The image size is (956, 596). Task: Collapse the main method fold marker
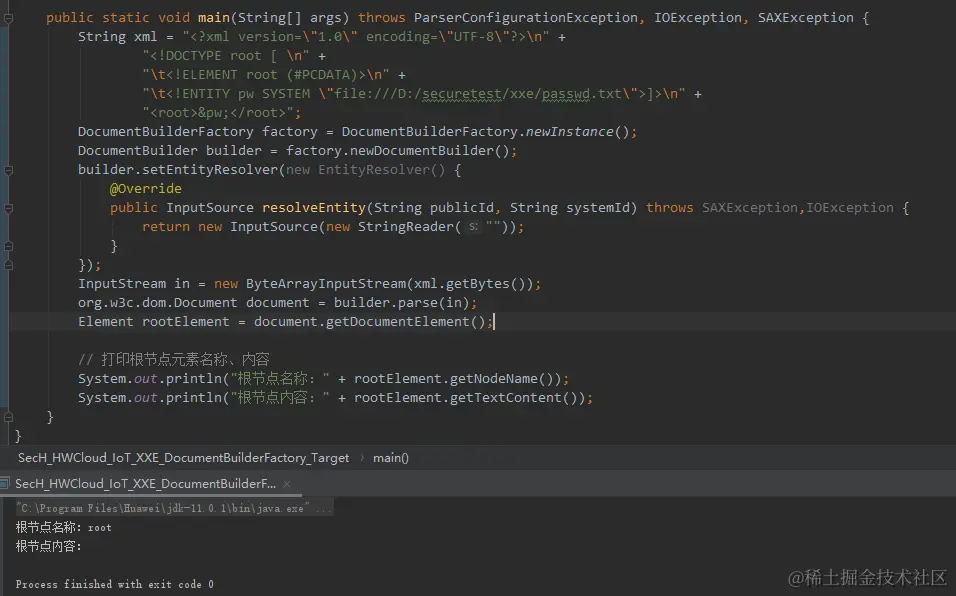(x=9, y=18)
